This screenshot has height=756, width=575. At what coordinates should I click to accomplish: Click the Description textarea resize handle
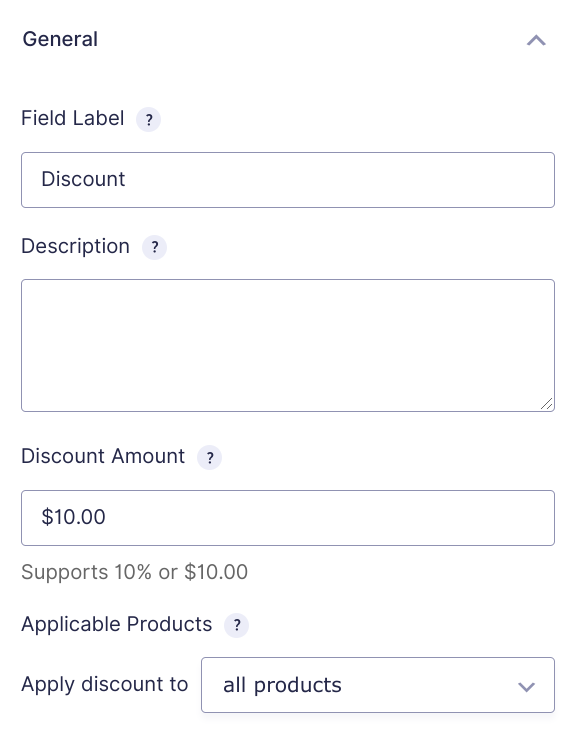[547, 404]
